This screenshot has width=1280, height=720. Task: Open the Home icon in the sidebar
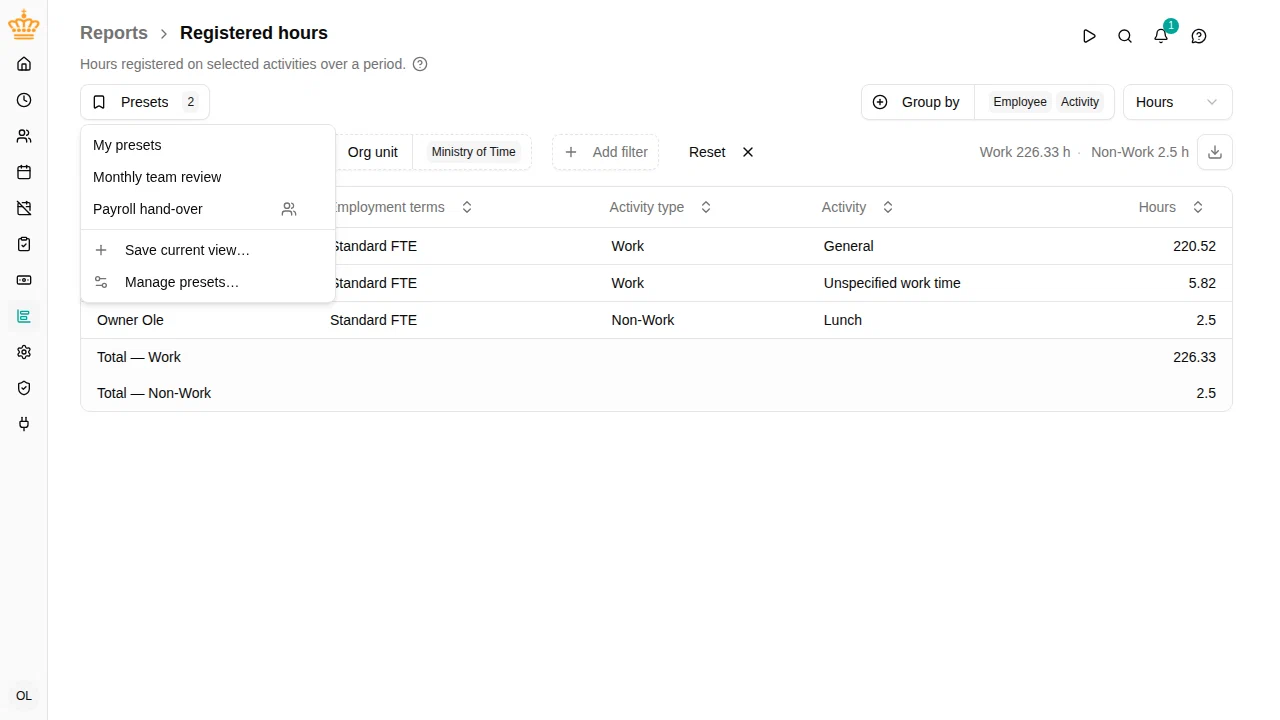[x=24, y=64]
